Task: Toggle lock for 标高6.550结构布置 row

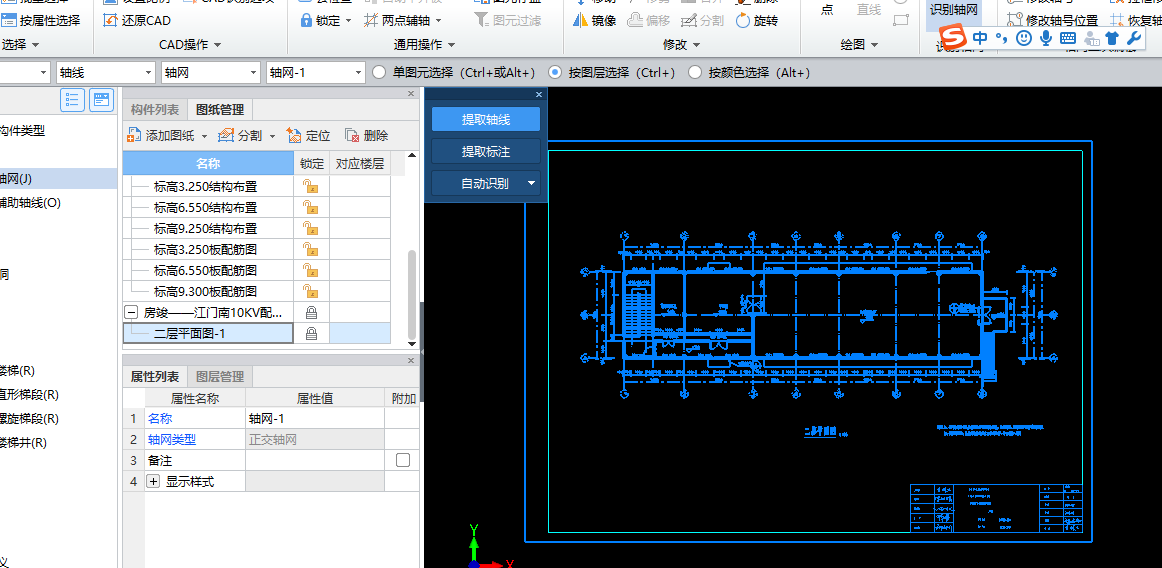Action: pos(311,207)
